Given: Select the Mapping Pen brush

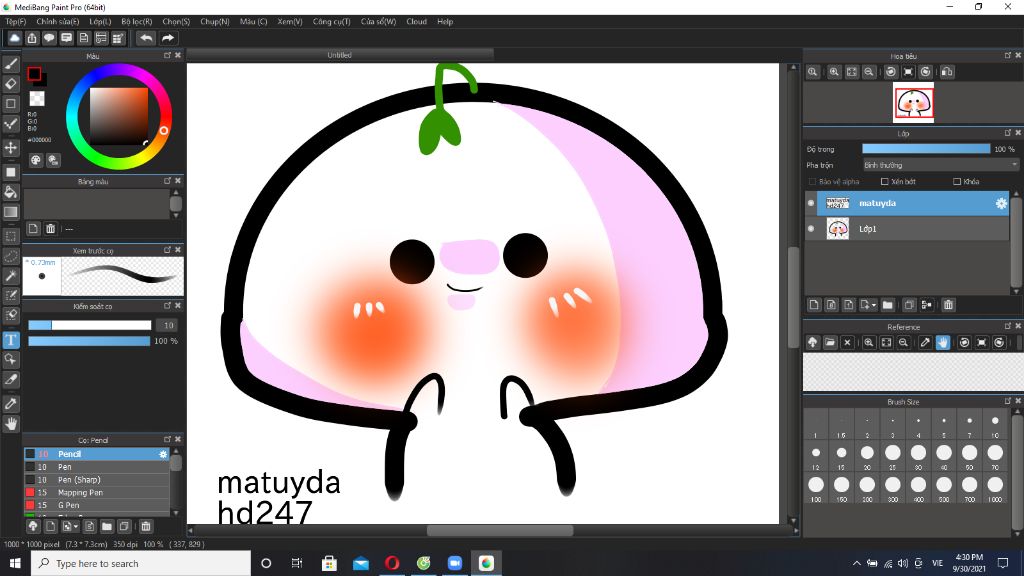Looking at the screenshot, I should [97, 492].
